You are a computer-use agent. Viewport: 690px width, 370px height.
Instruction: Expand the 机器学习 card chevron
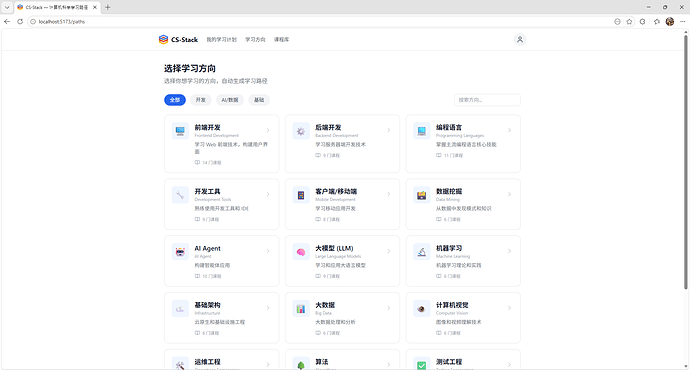click(x=510, y=251)
